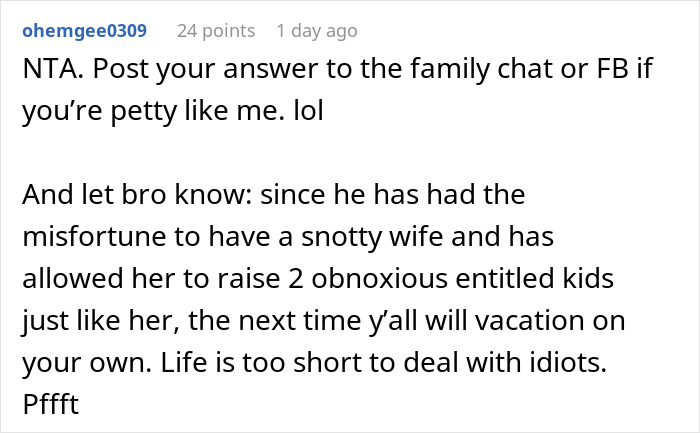Click the NTA verdict at comment start

(53, 69)
